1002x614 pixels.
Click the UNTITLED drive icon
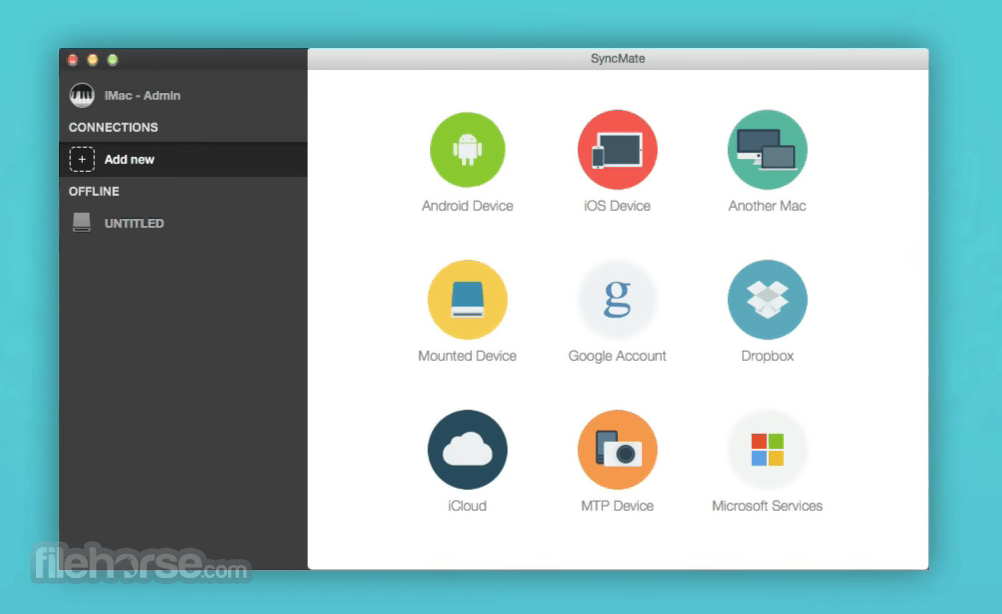click(x=81, y=222)
